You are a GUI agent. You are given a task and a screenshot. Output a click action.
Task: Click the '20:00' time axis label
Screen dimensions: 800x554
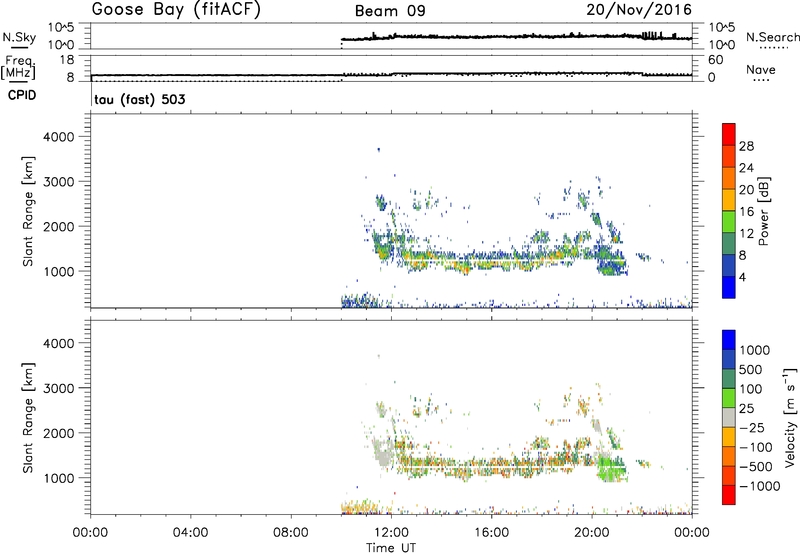[x=592, y=533]
